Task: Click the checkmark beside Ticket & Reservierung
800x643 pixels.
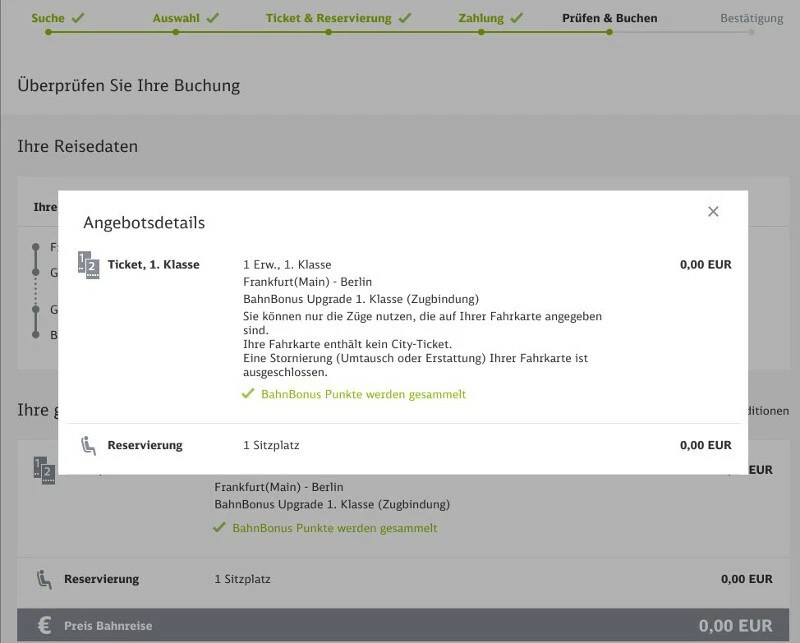Action: [x=405, y=18]
